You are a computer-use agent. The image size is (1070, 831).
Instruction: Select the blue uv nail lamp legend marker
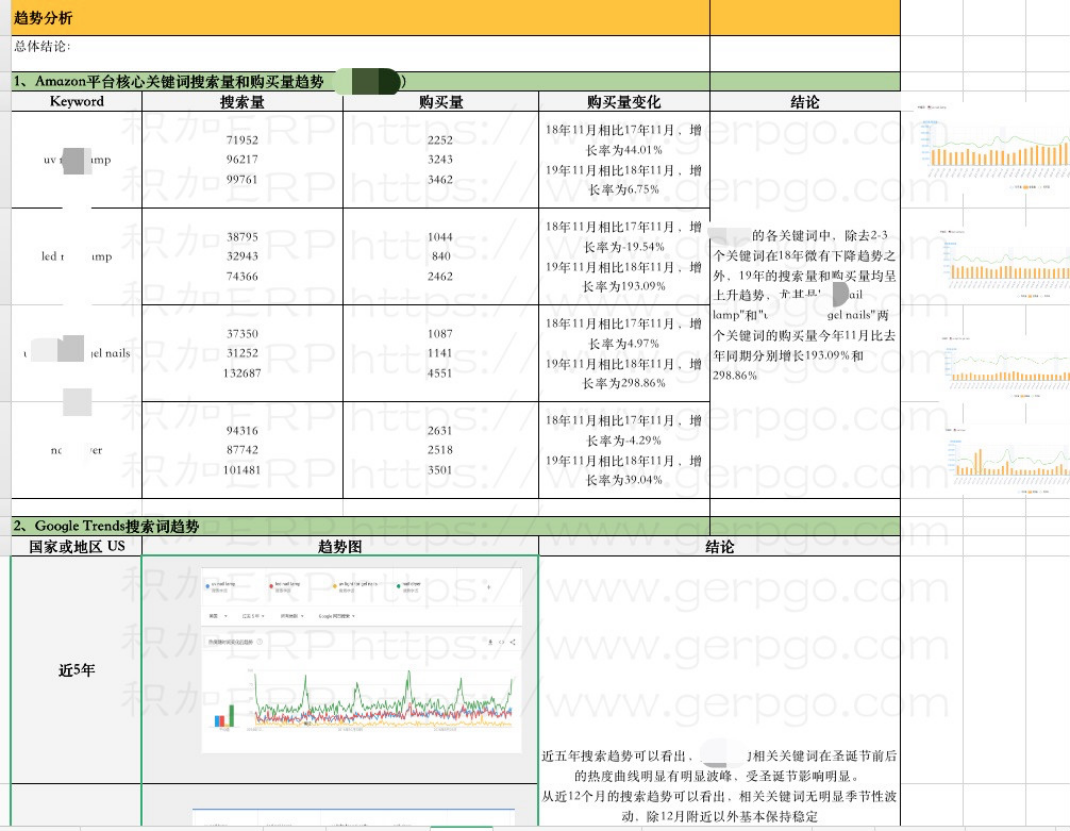(x=207, y=586)
